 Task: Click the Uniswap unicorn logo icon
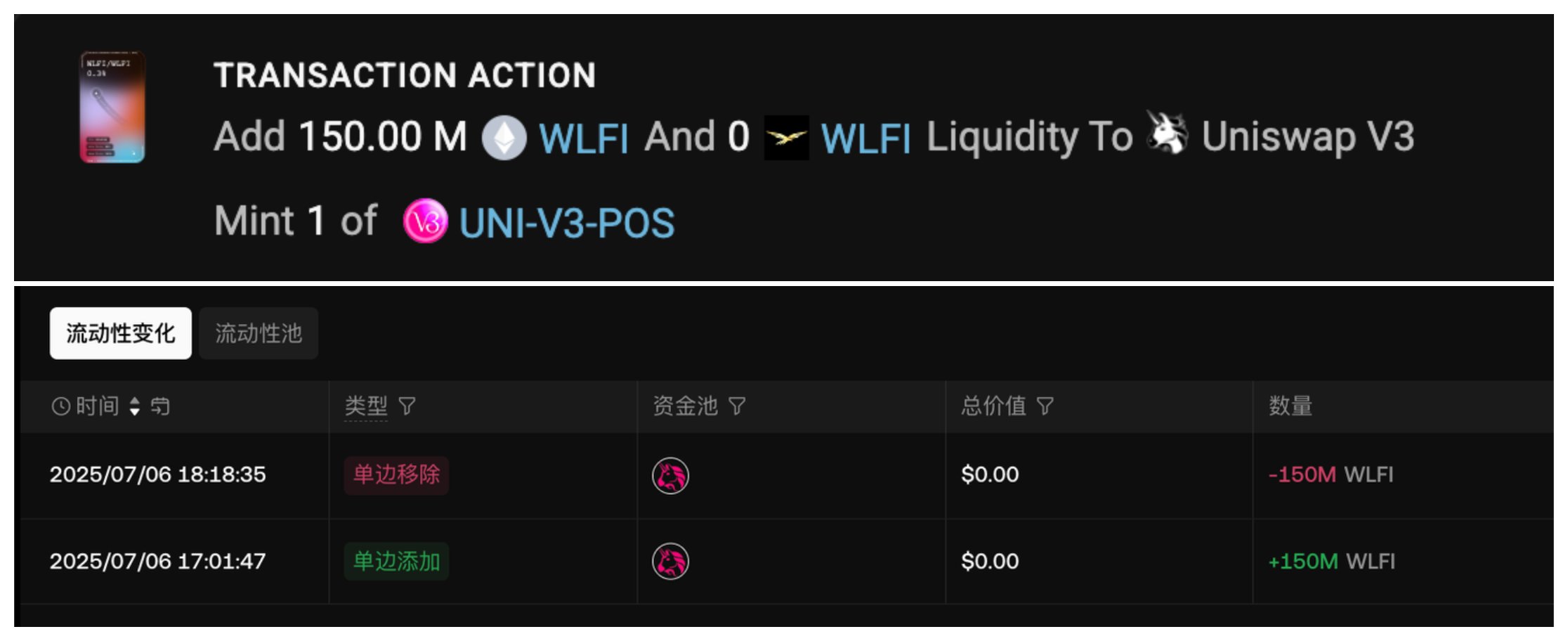pos(1167,133)
